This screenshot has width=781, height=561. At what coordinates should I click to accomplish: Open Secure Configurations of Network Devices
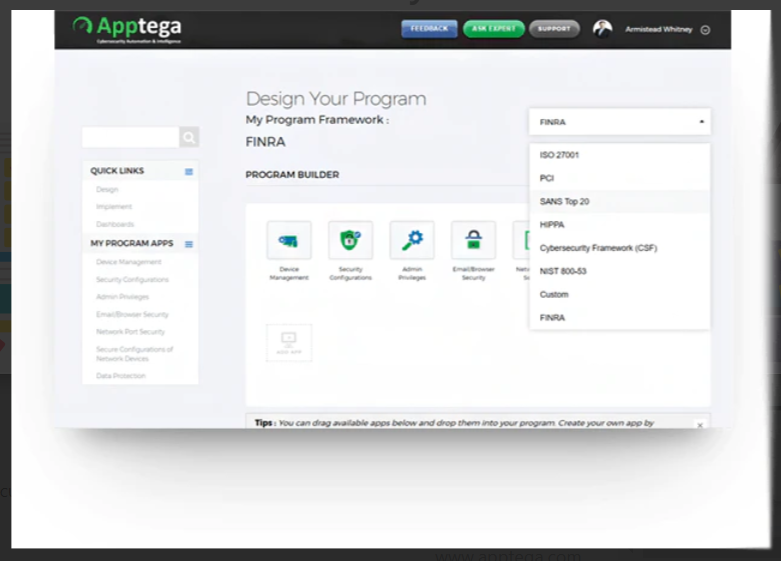[134, 354]
